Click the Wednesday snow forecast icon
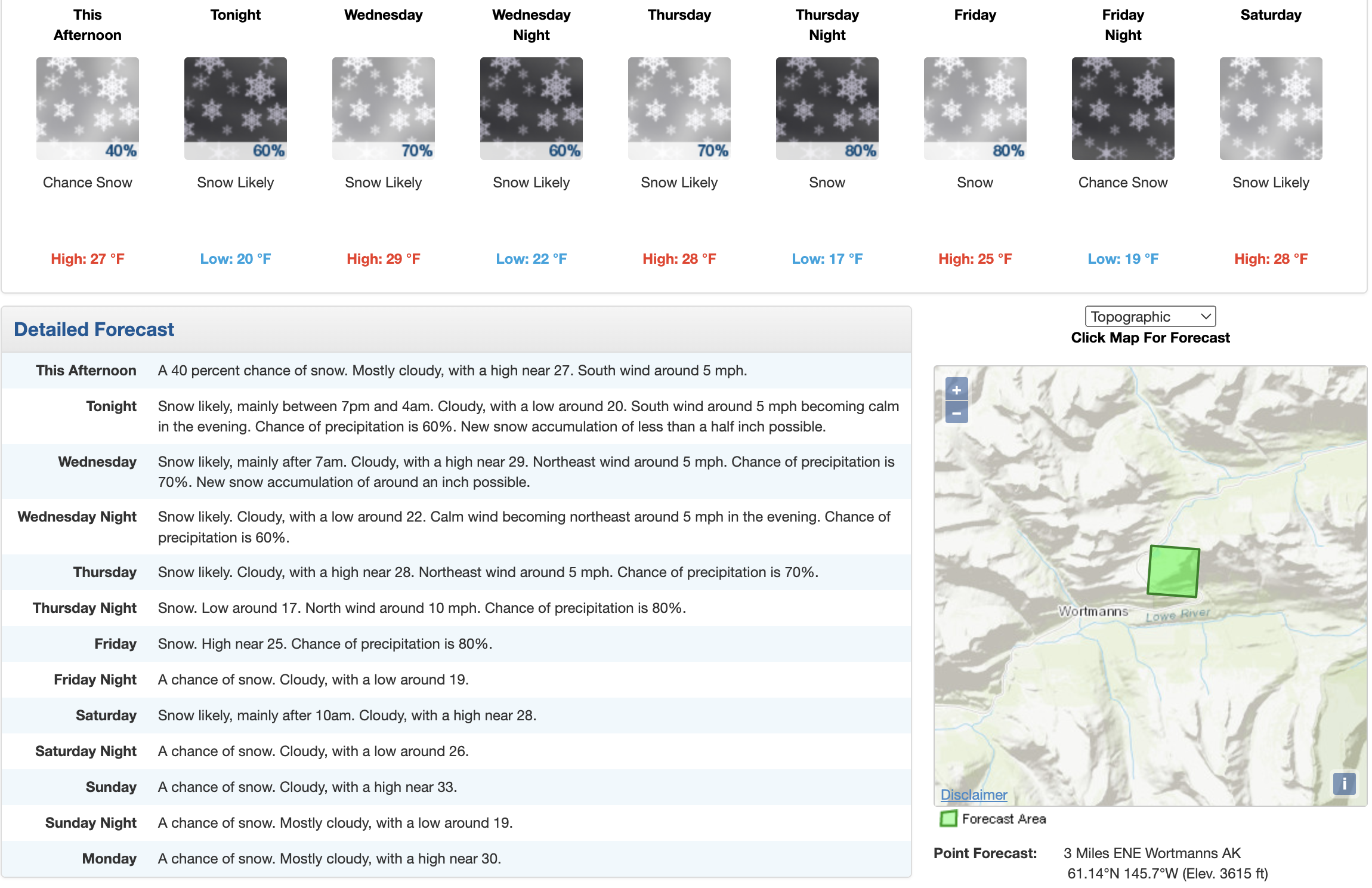The image size is (1372, 888). point(384,109)
